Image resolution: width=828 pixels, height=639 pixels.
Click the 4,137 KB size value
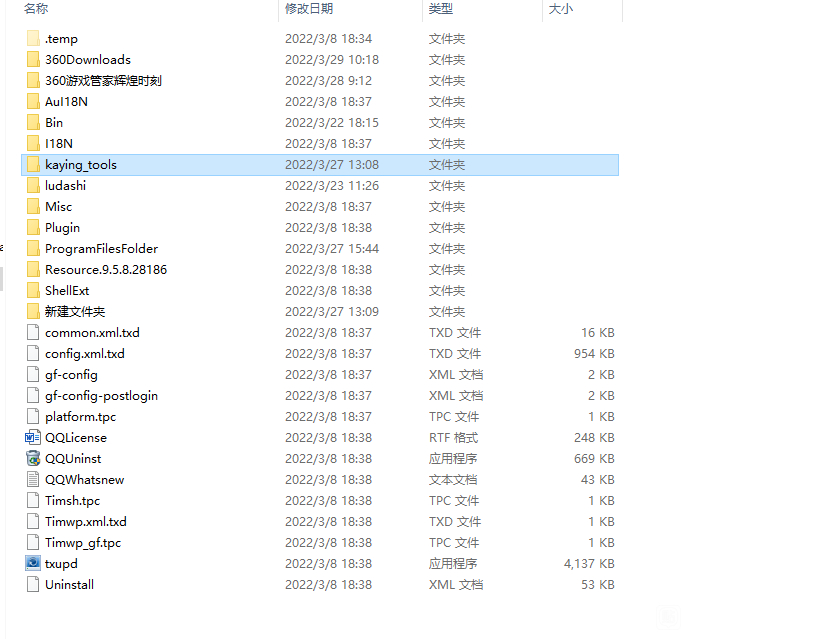(x=589, y=563)
